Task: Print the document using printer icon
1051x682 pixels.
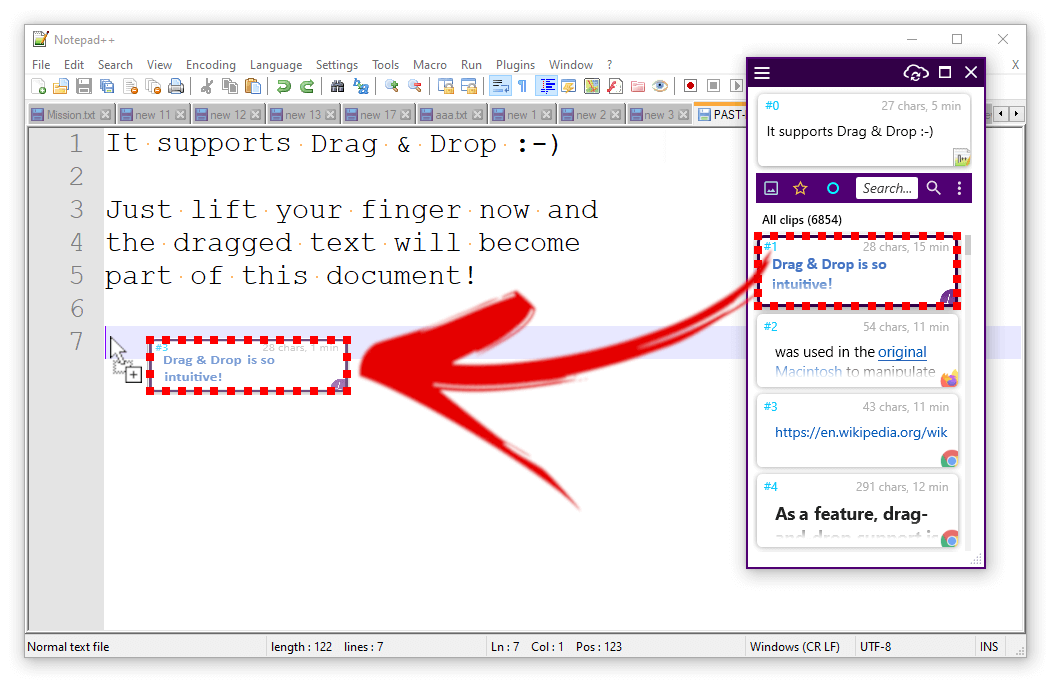Action: pos(176,86)
